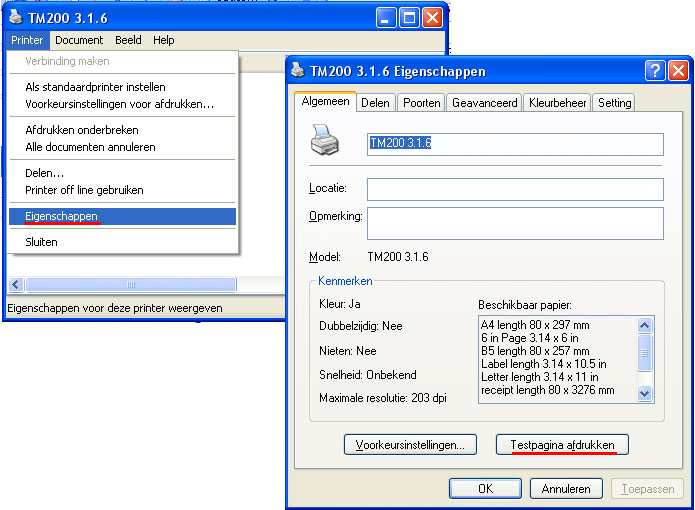Select Afdrukken onderbreken option

coord(82,130)
